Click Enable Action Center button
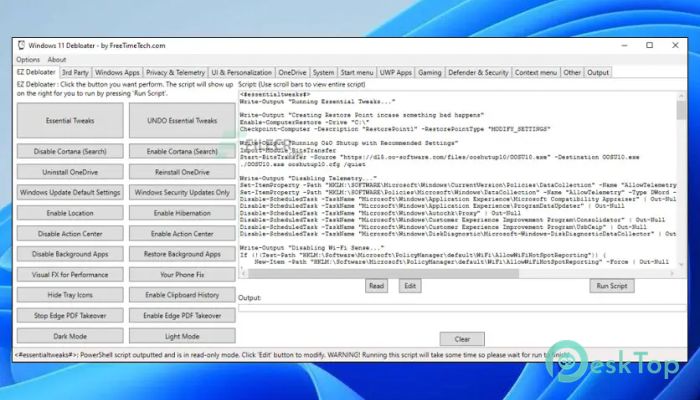The width and height of the screenshot is (700, 400). point(182,233)
